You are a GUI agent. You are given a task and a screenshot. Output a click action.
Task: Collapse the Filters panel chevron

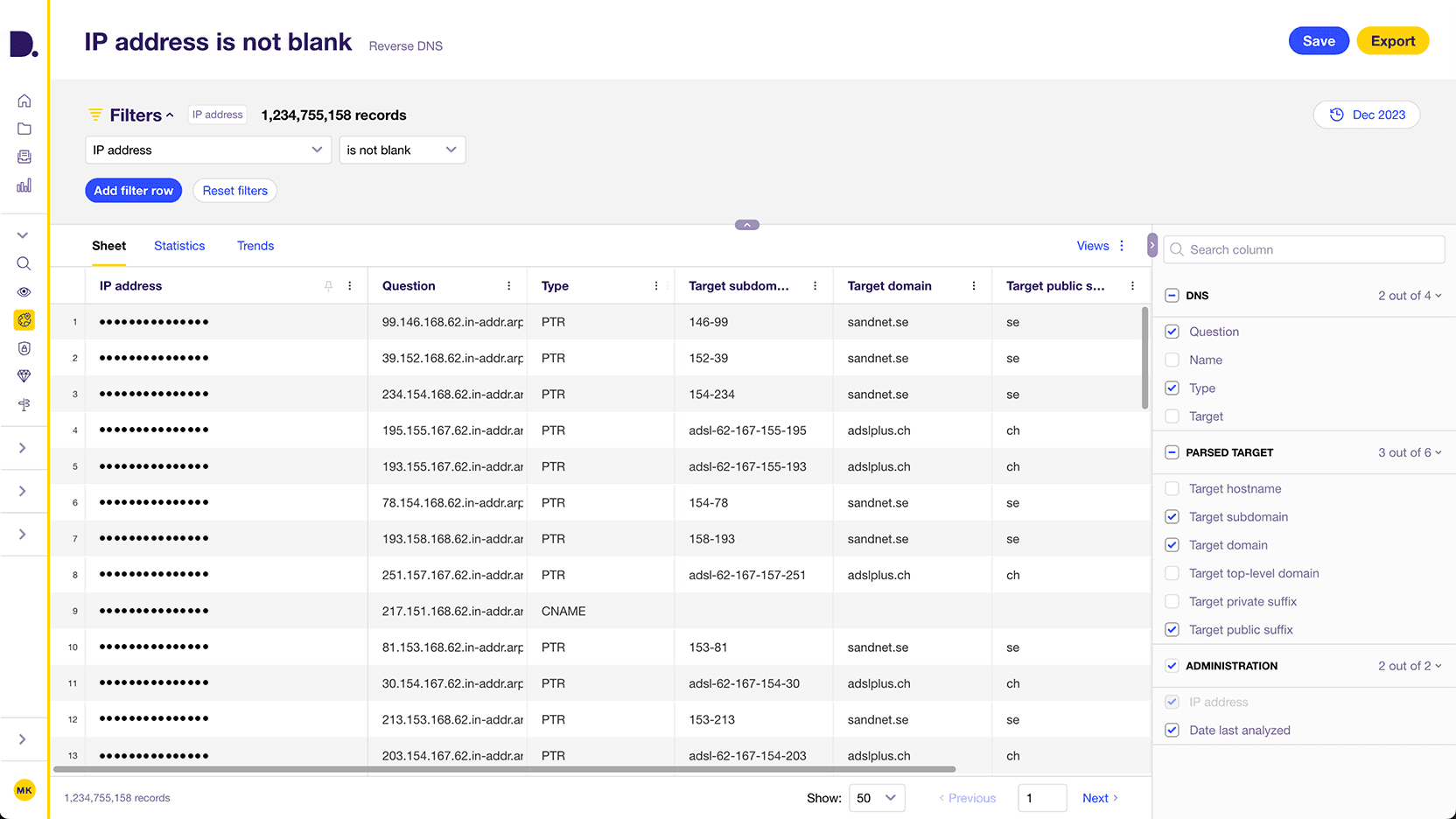pos(170,115)
